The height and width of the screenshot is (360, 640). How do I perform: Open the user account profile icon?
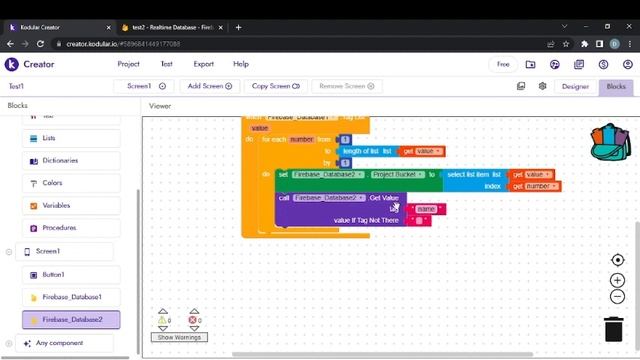(628, 64)
